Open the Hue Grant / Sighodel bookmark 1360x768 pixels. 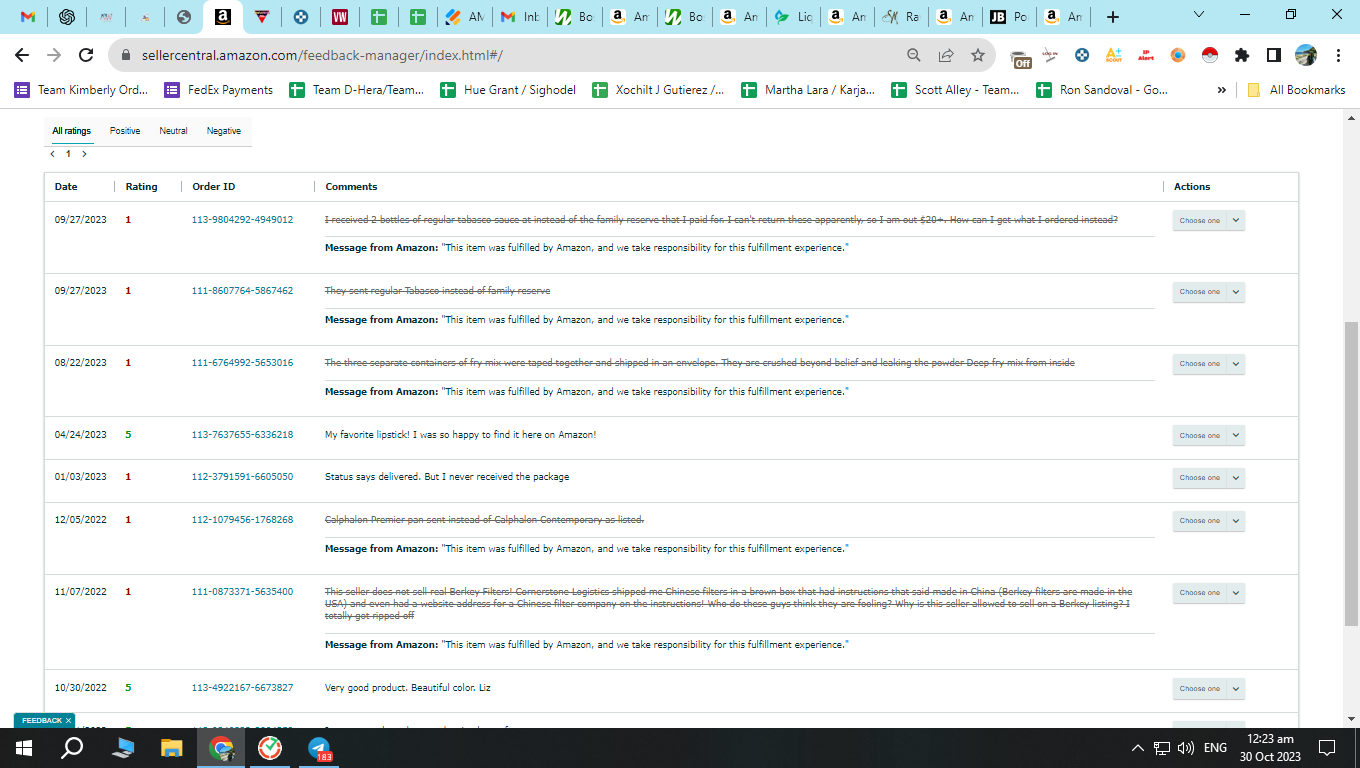coord(508,90)
